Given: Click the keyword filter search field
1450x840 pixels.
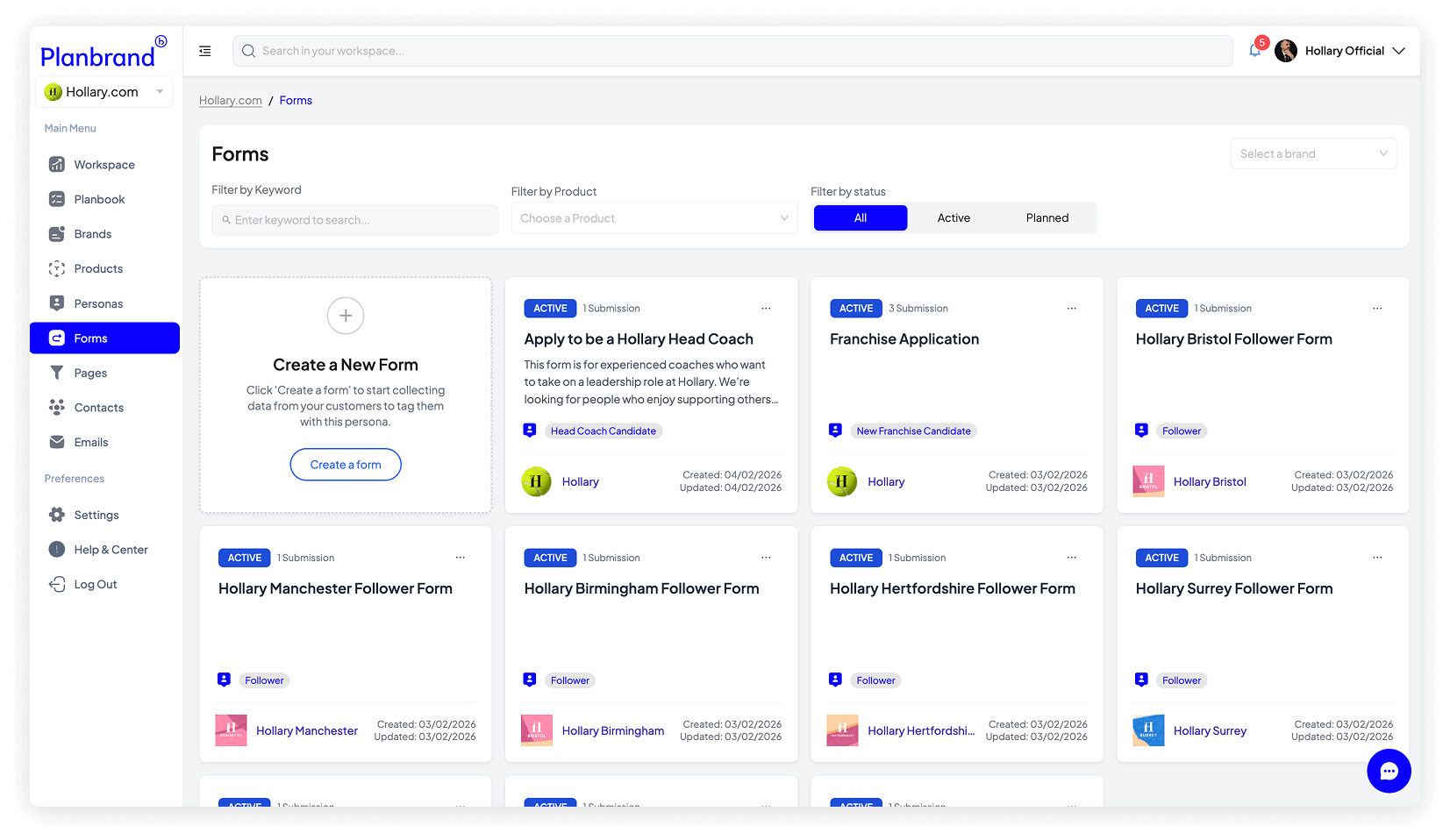Looking at the screenshot, I should 355,220.
